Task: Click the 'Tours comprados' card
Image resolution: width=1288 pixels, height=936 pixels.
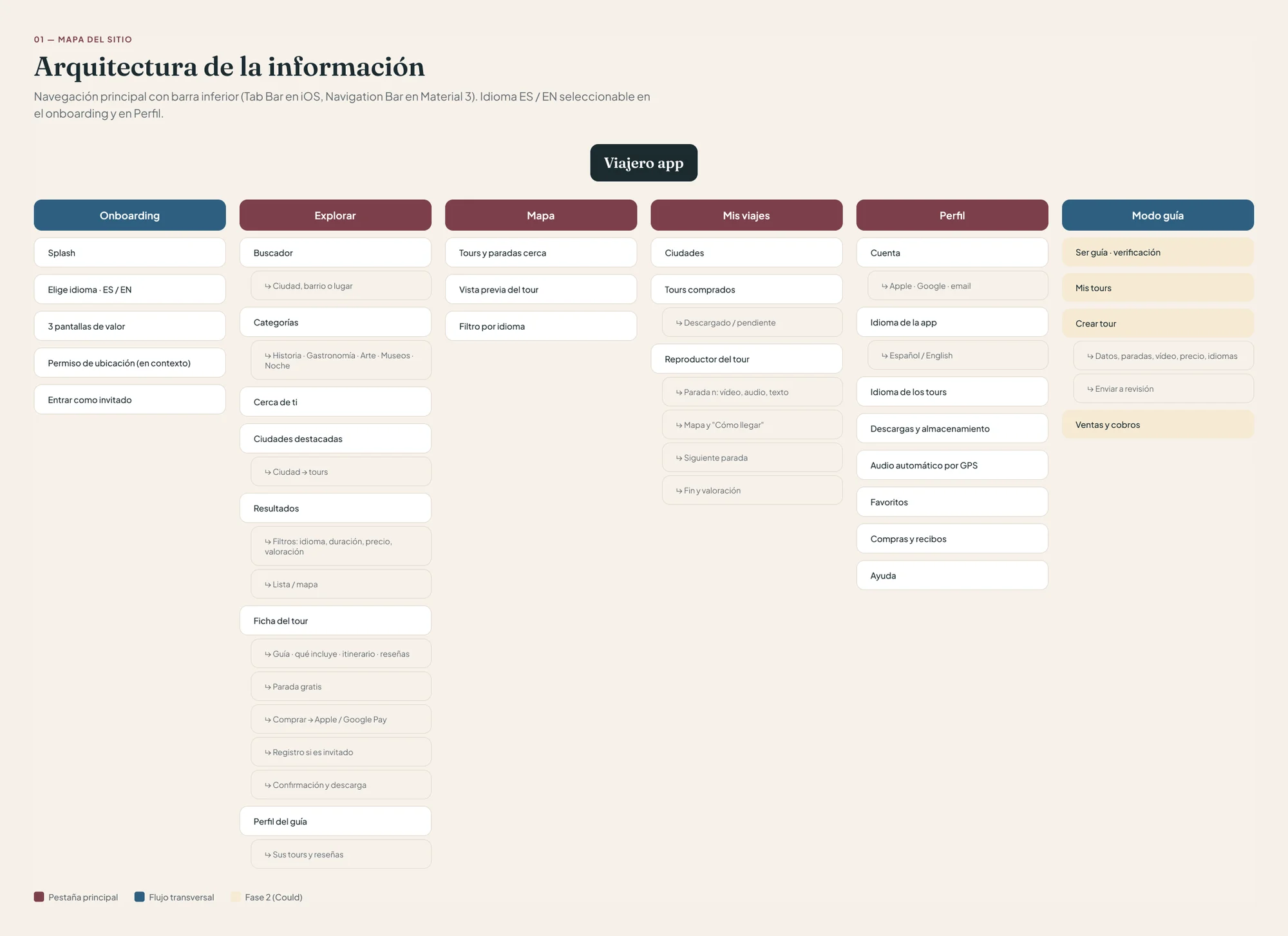Action: point(746,289)
